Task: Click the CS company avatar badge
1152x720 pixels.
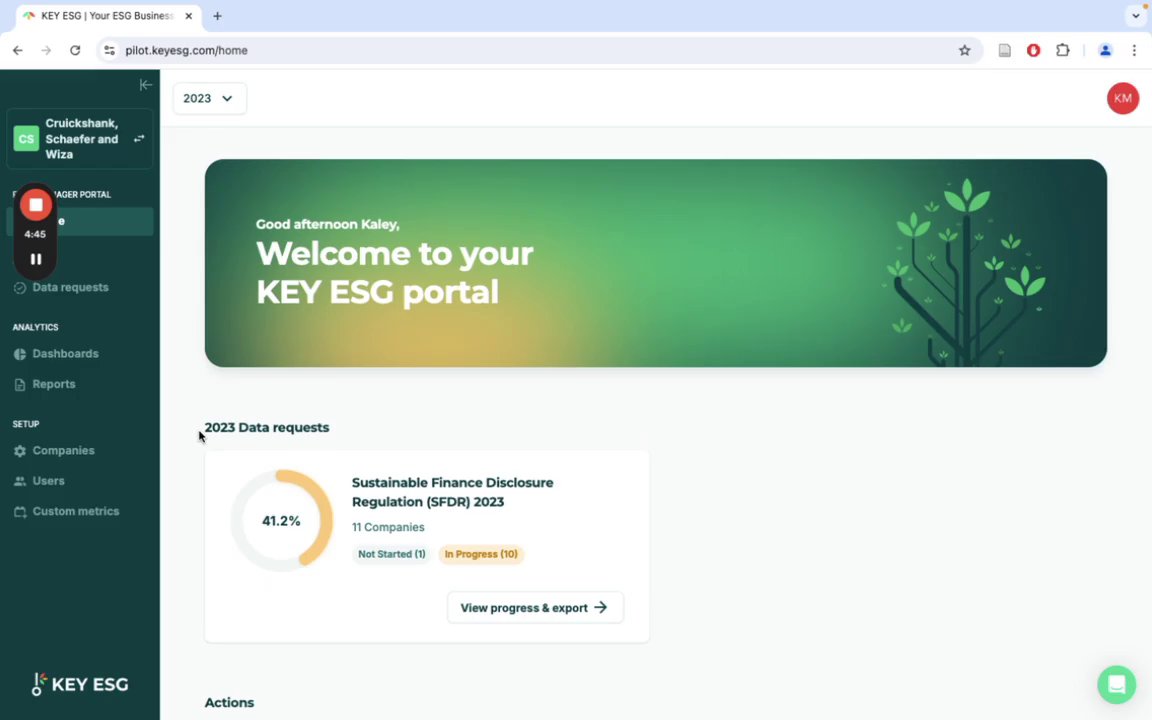Action: pos(26,138)
